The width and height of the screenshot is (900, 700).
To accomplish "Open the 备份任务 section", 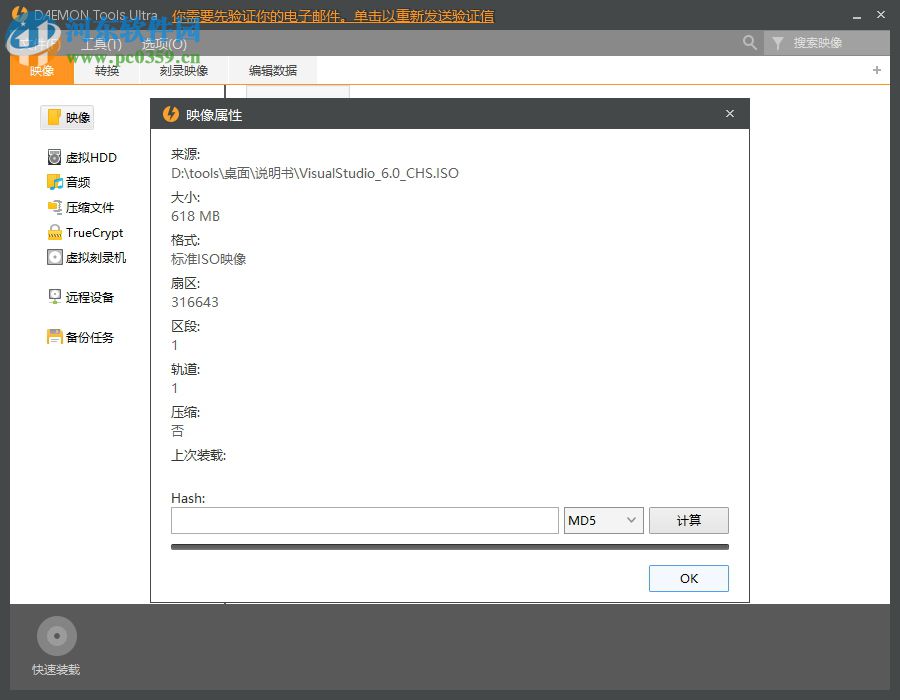I will [85, 337].
